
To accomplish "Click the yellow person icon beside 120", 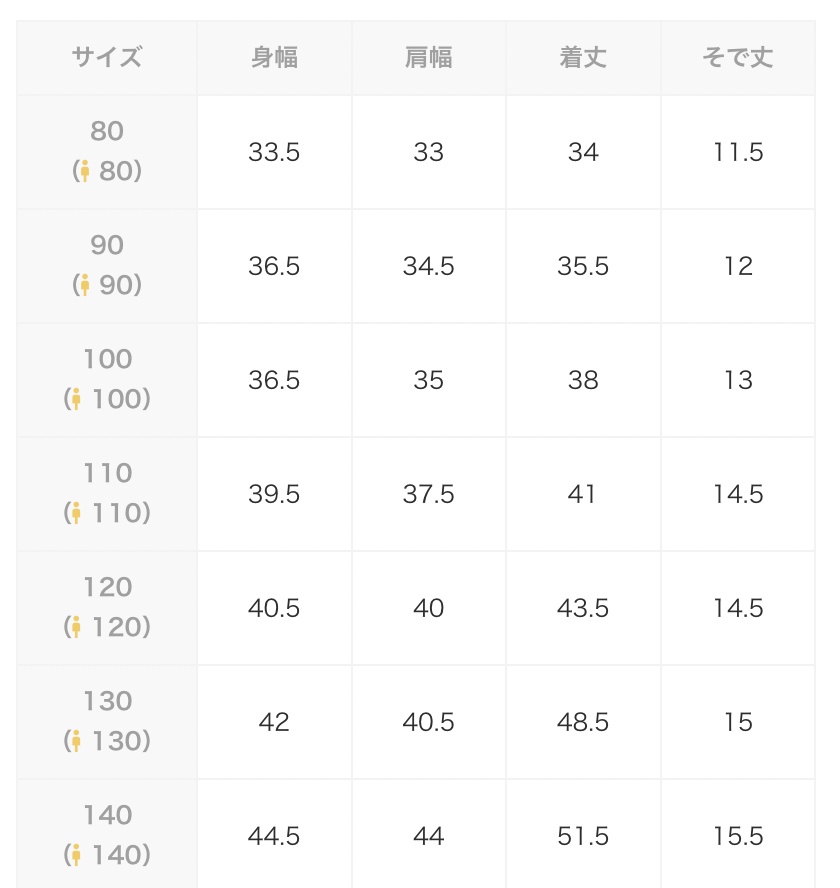I will (76, 627).
